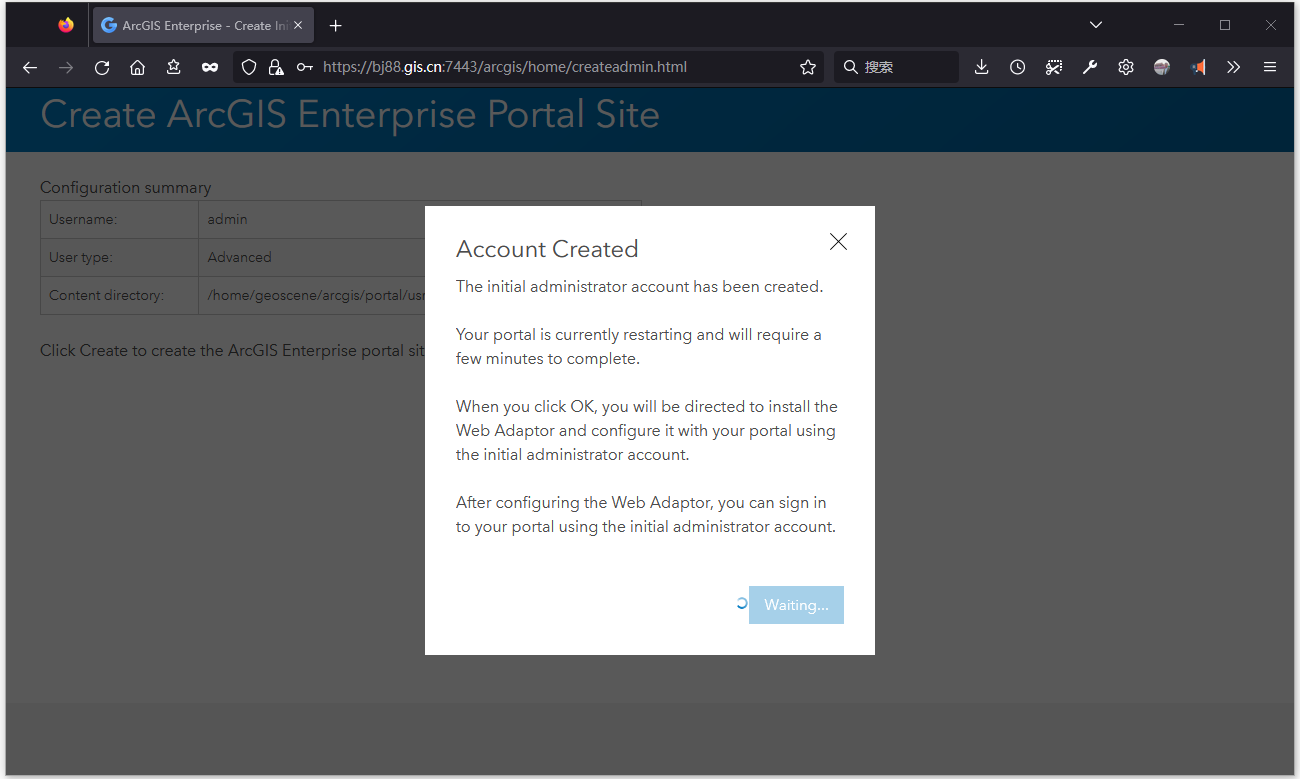Minimize the Firefox window
Image resolution: width=1300 pixels, height=779 pixels.
point(1179,25)
